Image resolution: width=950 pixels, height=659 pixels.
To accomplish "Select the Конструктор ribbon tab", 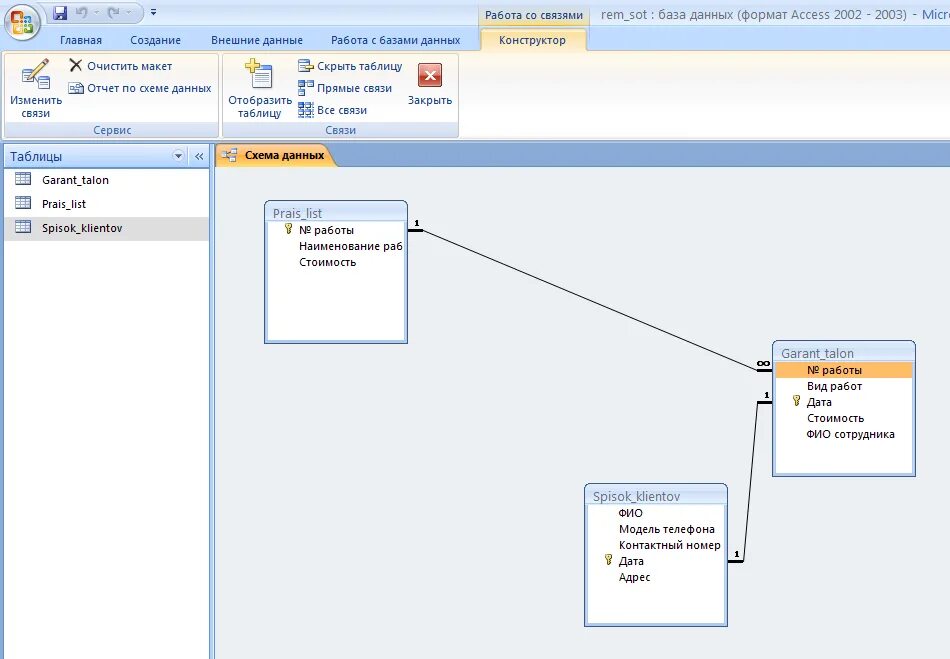I will (x=533, y=40).
